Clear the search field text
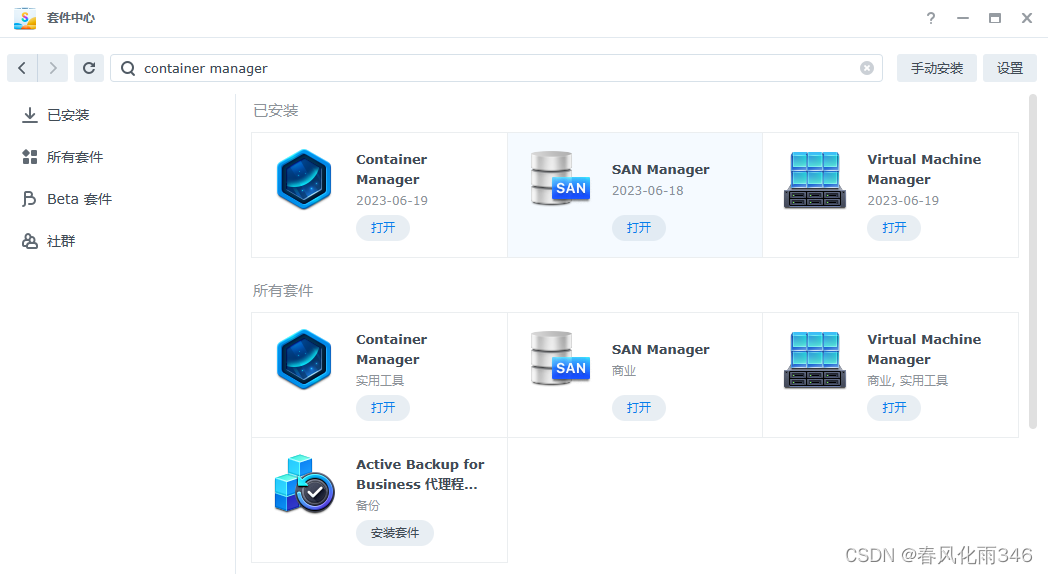This screenshot has height=574, width=1048. pyautogui.click(x=866, y=68)
